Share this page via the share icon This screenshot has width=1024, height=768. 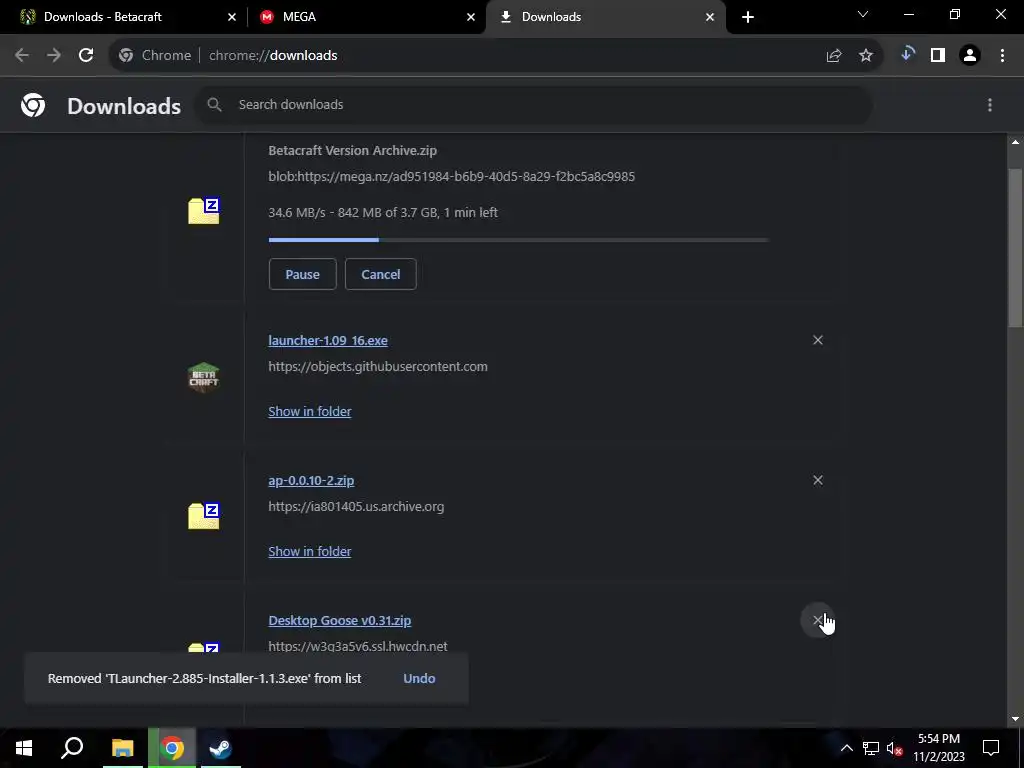(x=833, y=56)
